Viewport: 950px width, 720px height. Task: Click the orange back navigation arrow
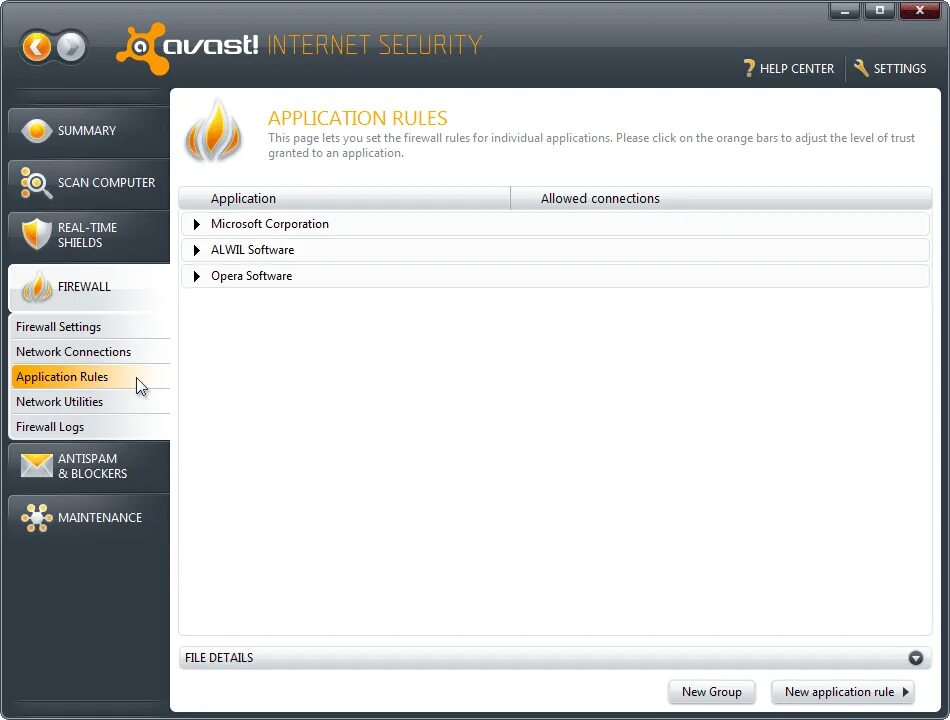tap(36, 47)
